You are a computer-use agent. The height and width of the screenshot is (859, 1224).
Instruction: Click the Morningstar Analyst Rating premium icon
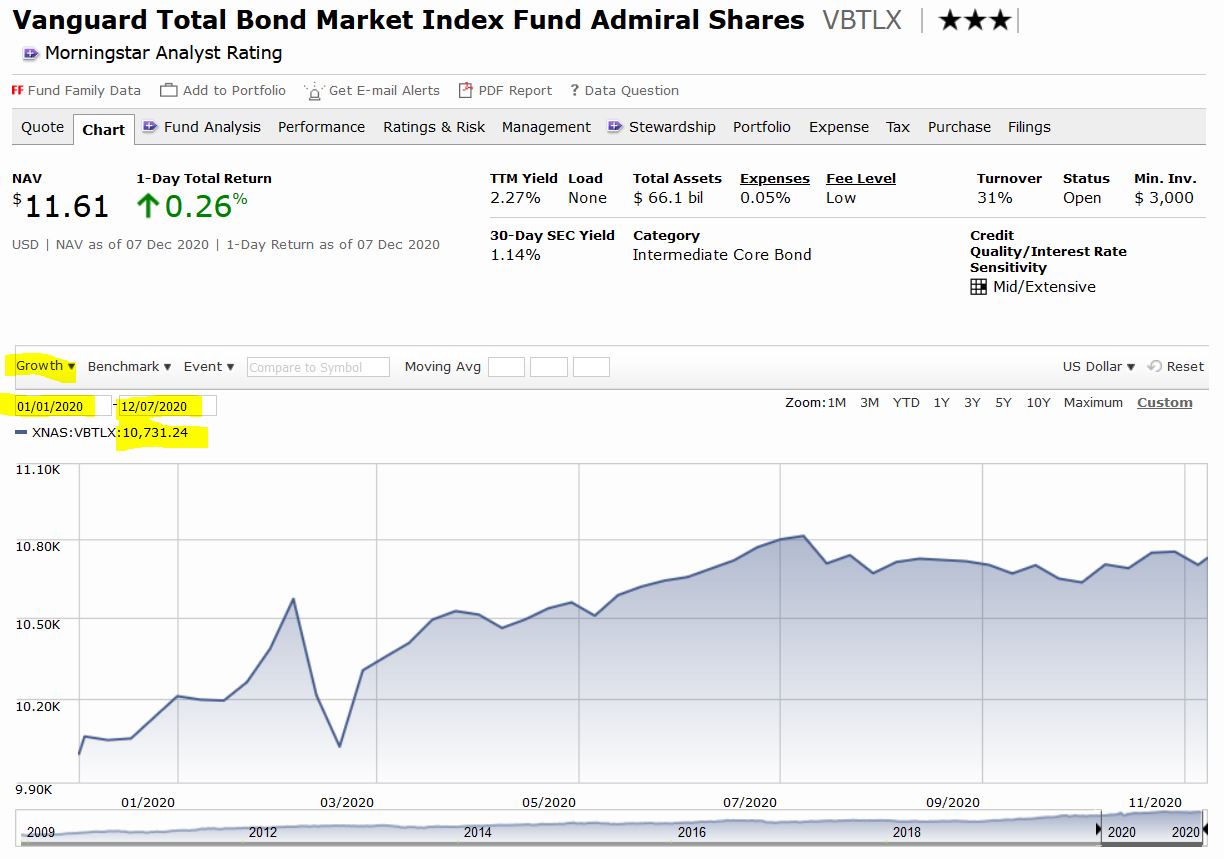pyautogui.click(x=31, y=54)
